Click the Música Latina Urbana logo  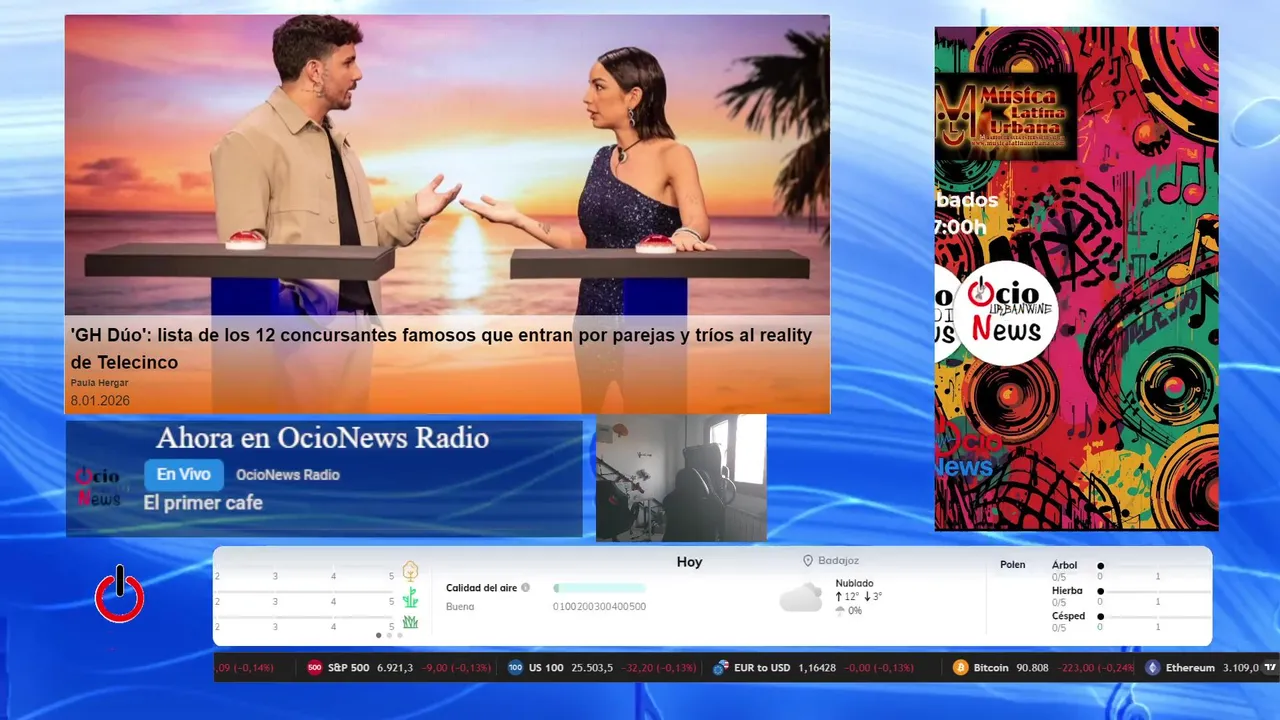pyautogui.click(x=1006, y=117)
